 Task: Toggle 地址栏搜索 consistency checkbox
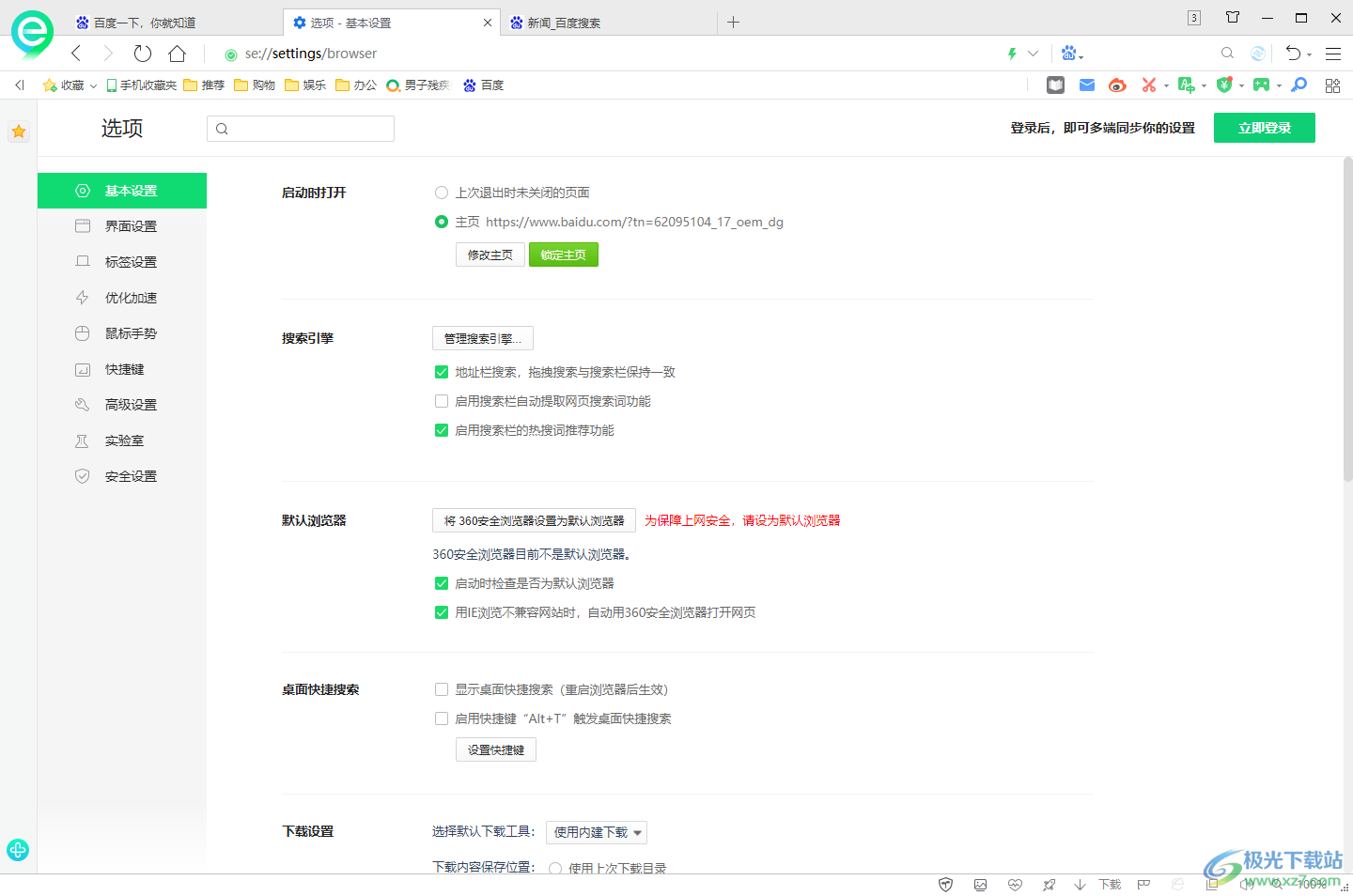click(442, 372)
